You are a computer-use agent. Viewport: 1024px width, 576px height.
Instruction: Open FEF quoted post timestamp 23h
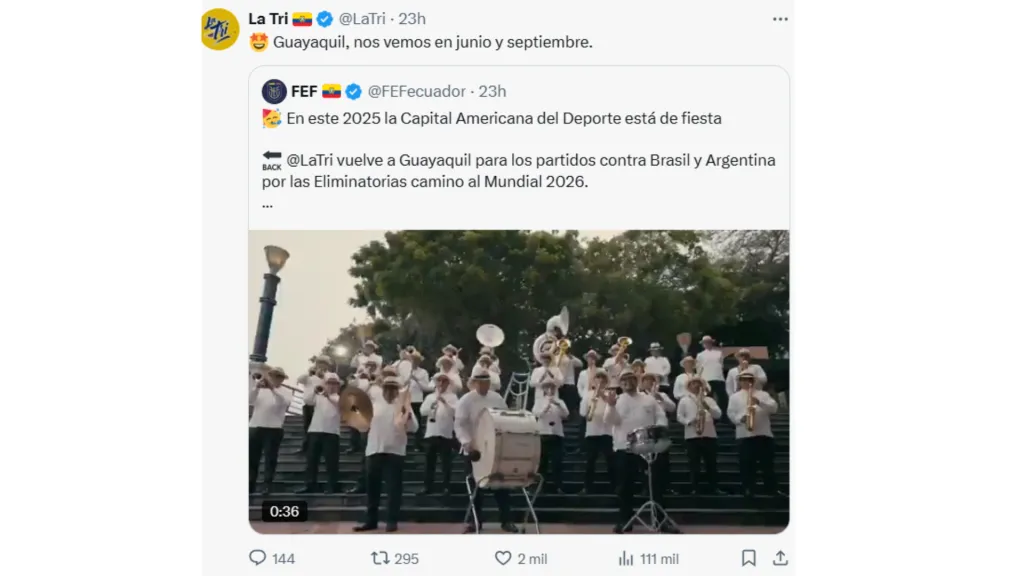(492, 91)
